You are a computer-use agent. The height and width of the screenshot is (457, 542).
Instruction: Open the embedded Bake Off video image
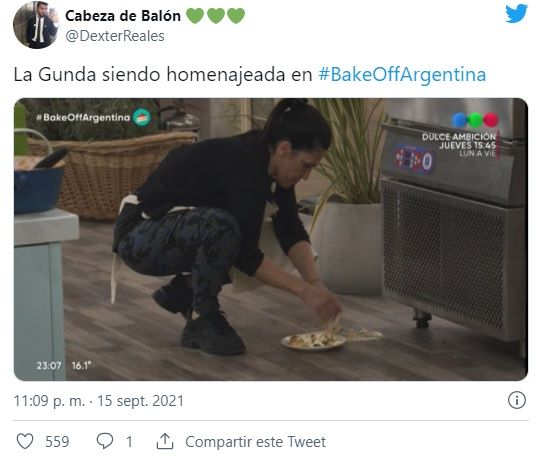click(x=271, y=239)
